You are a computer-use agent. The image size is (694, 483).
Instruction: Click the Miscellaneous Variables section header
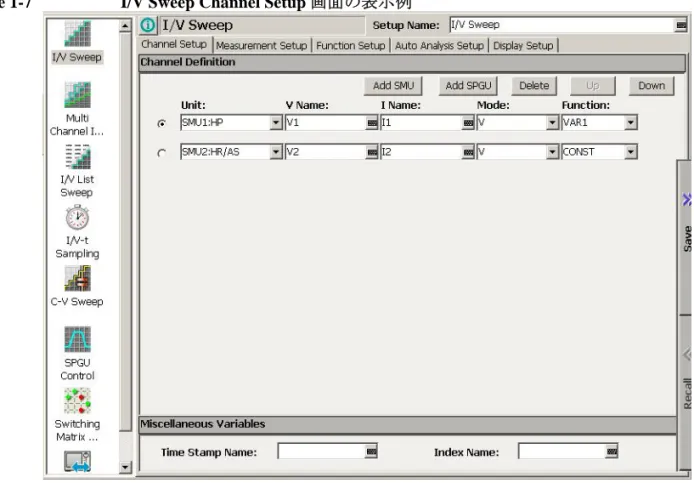(x=408, y=424)
